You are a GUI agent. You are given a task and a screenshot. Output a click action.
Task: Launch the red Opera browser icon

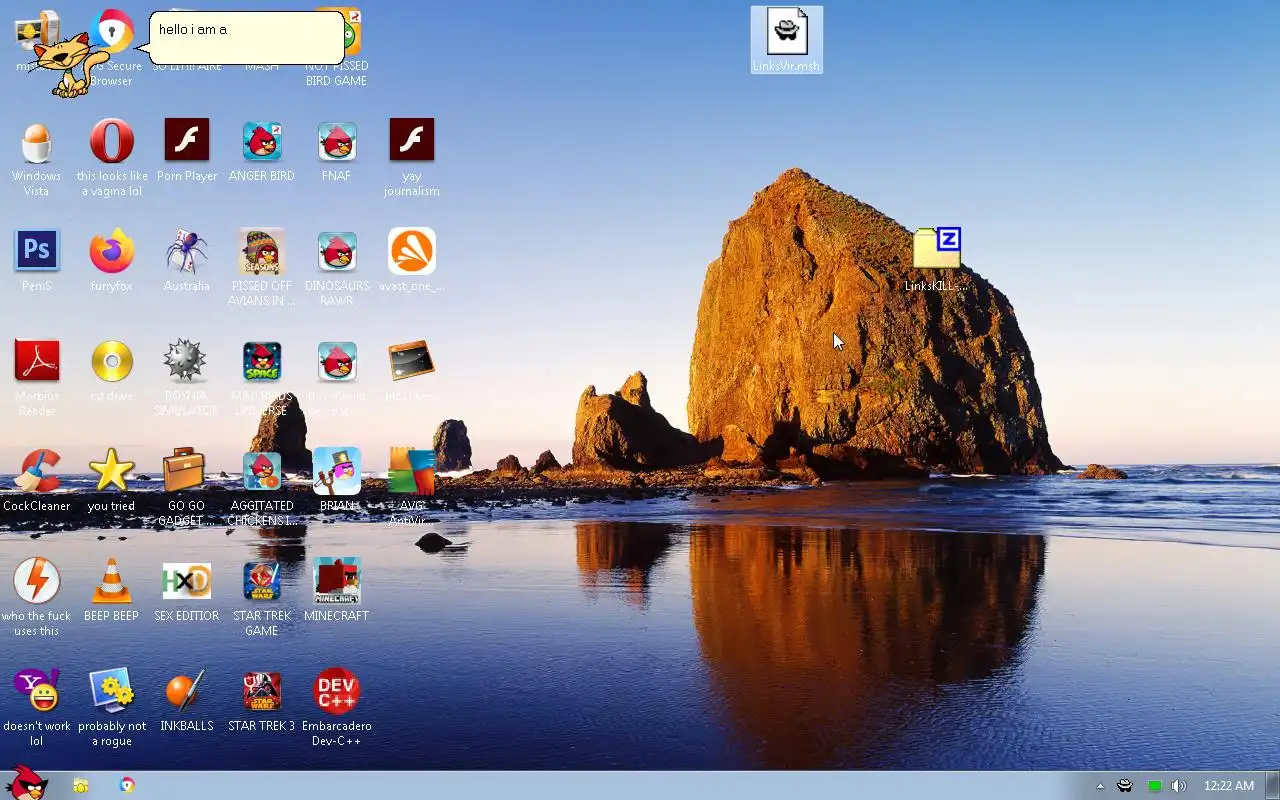(111, 141)
